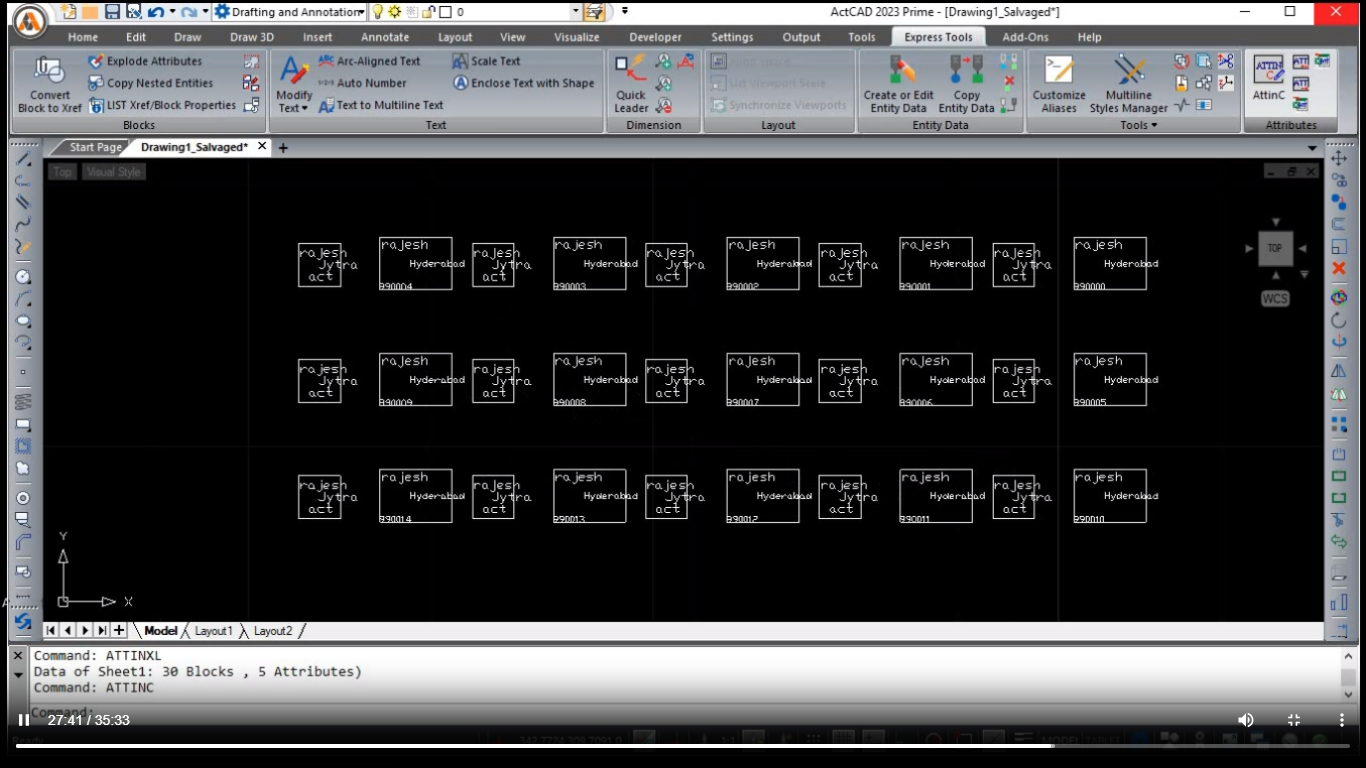Select Arc-Aligned Text tool
The width and height of the screenshot is (1366, 768).
click(x=369, y=61)
